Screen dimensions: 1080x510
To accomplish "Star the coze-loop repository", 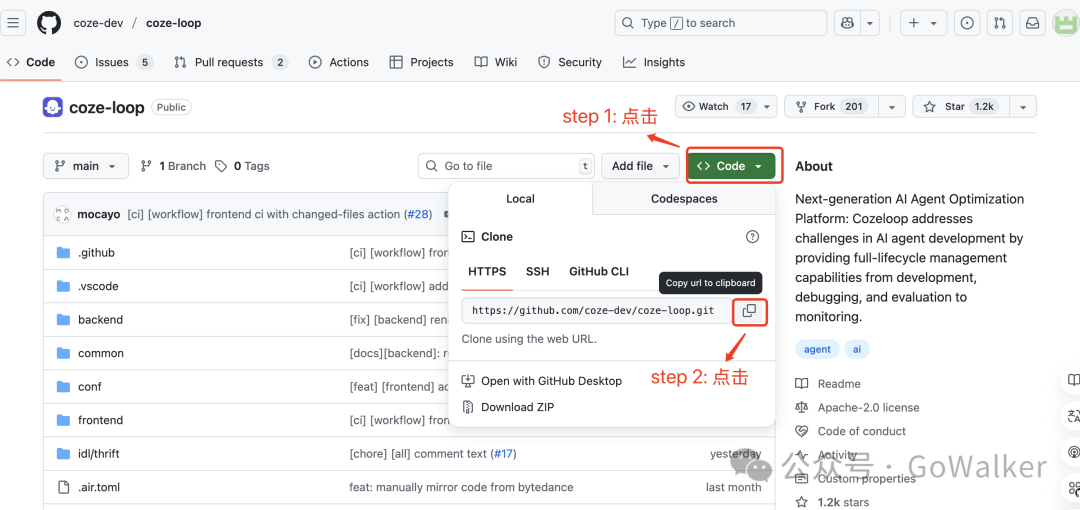I will click(959, 106).
